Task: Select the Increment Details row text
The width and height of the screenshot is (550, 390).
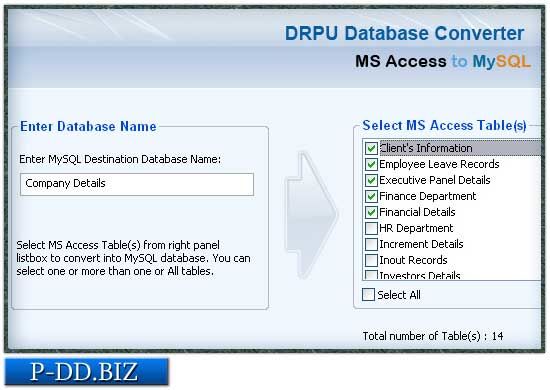Action: coord(421,244)
